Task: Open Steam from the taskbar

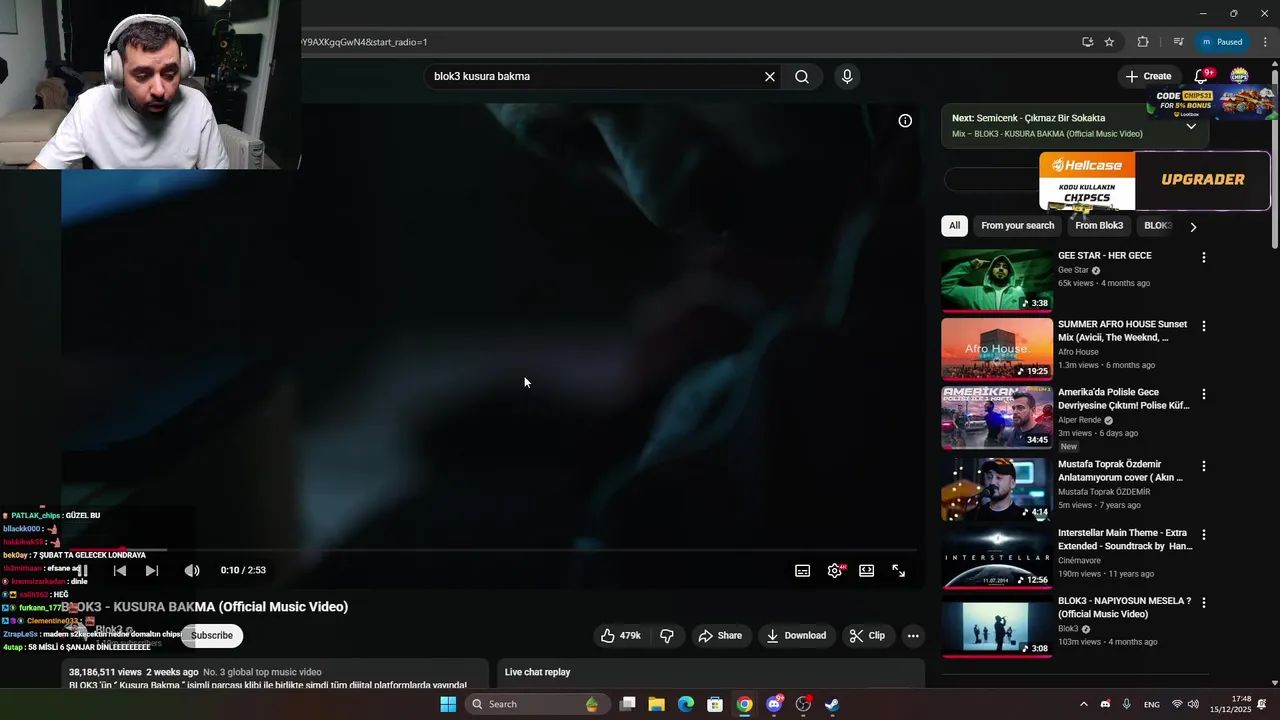Action: [832, 704]
